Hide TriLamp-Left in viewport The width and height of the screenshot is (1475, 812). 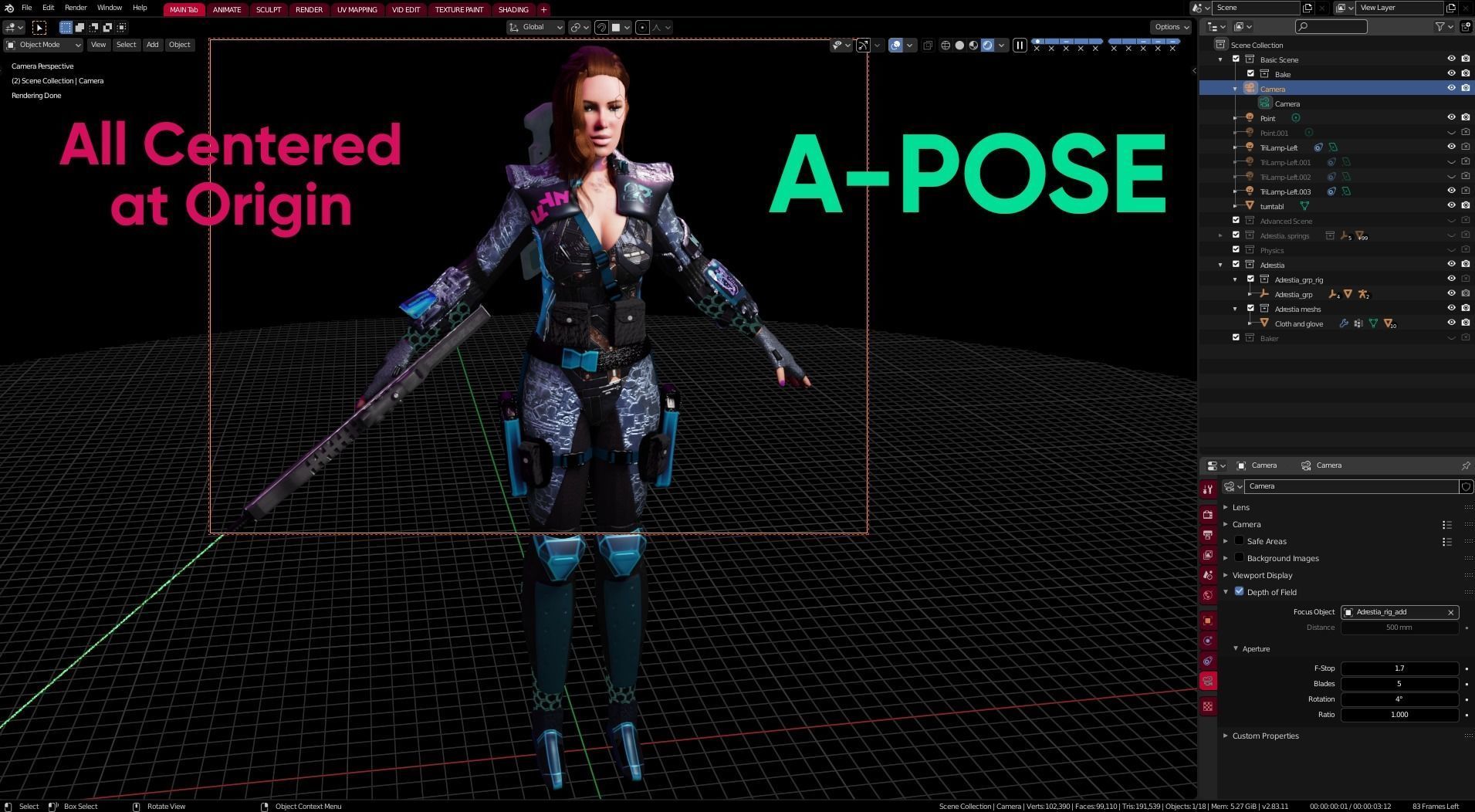[x=1451, y=147]
